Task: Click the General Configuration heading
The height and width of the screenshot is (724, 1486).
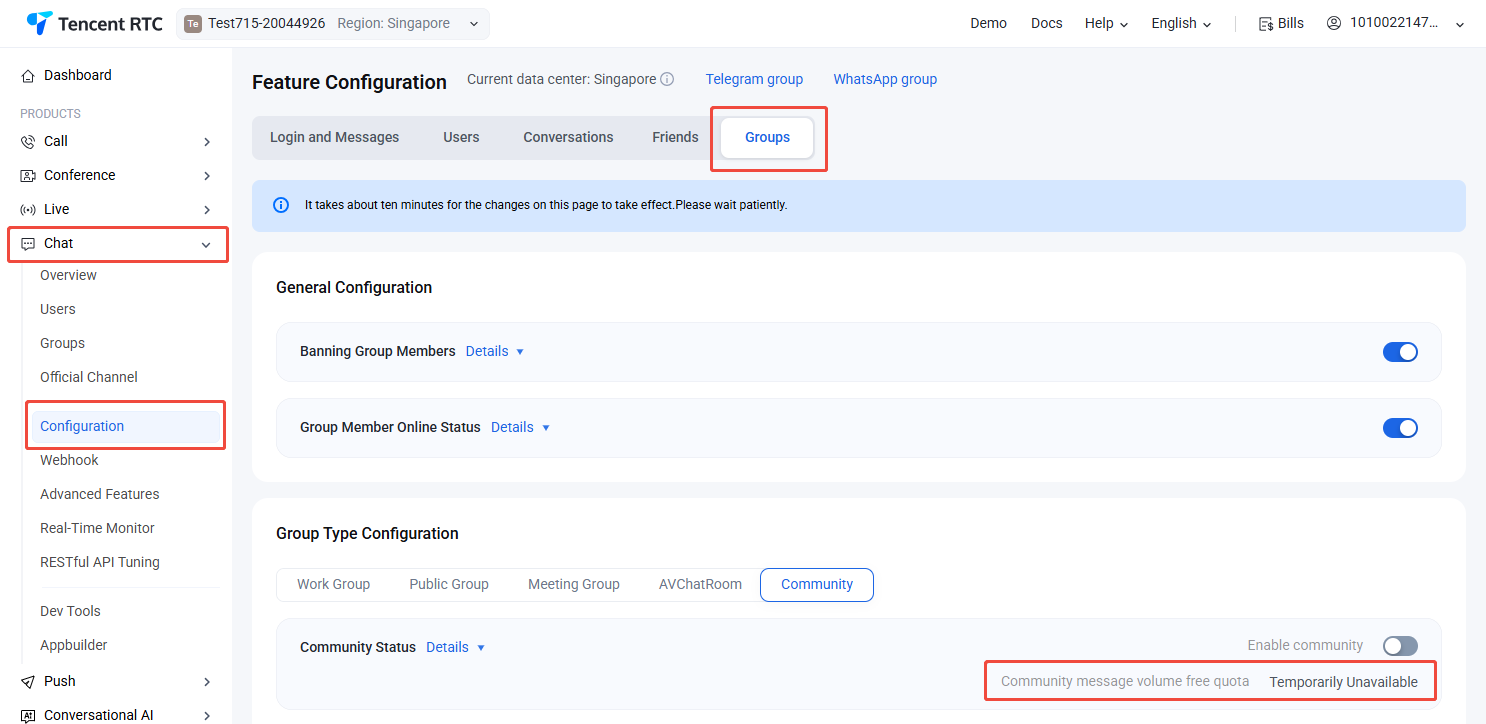Action: click(x=354, y=288)
